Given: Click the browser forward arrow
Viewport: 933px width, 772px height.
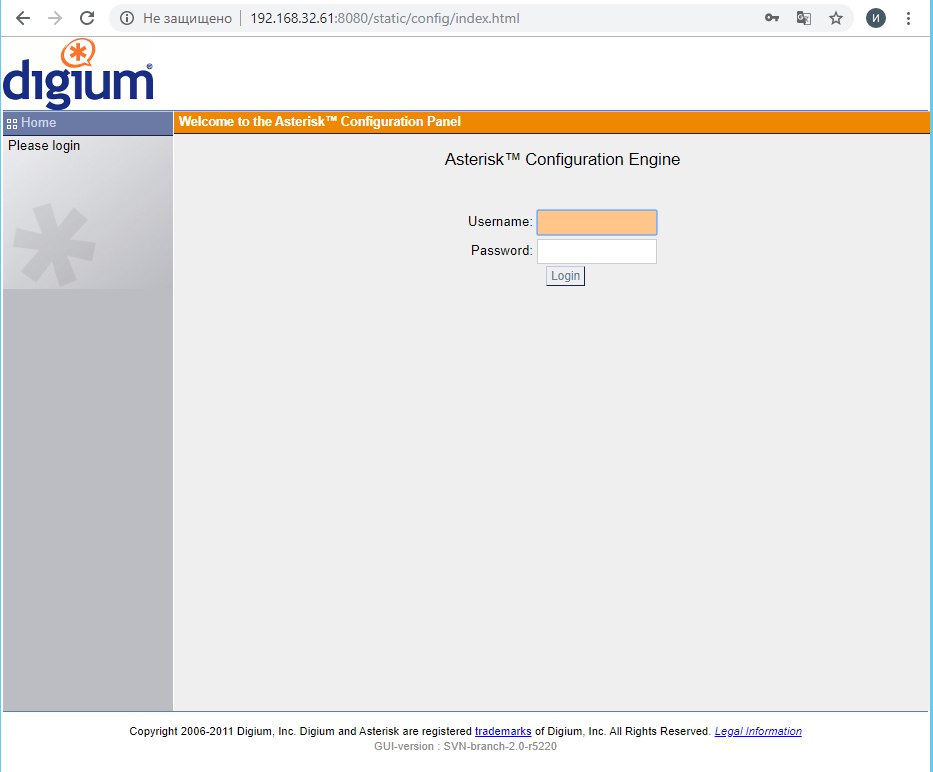Looking at the screenshot, I should point(55,18).
